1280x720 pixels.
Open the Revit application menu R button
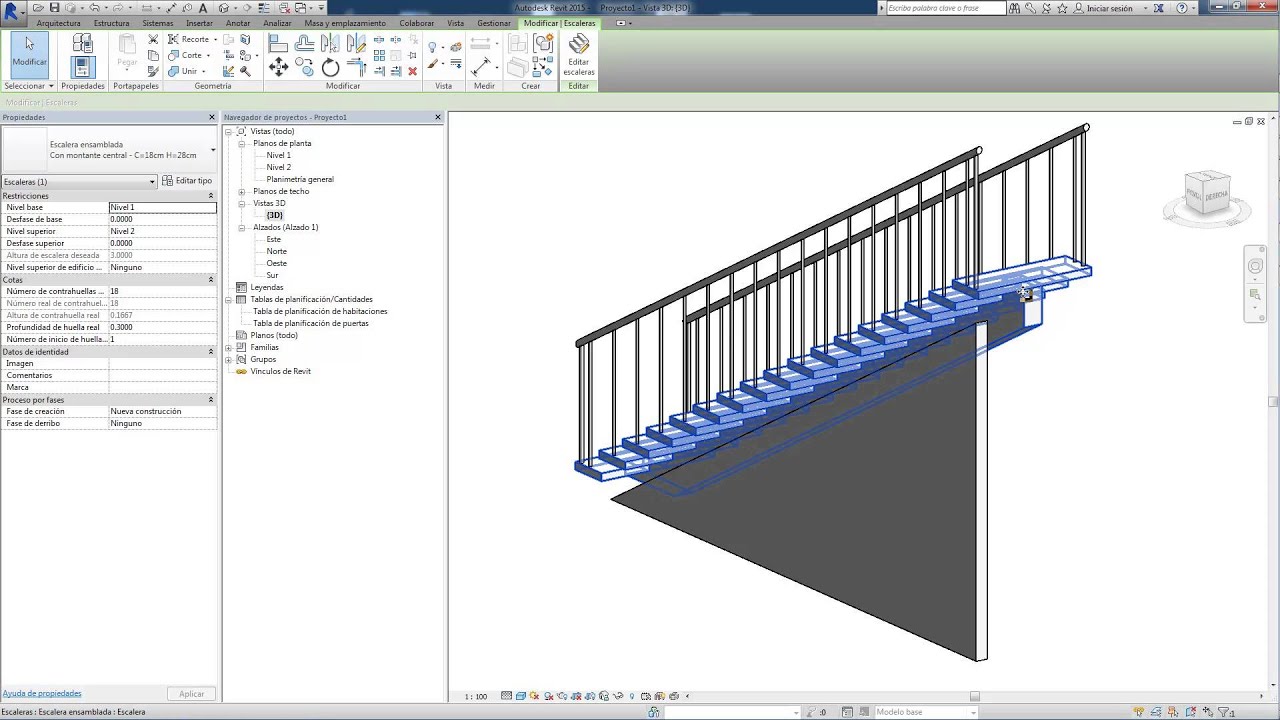pos(12,12)
